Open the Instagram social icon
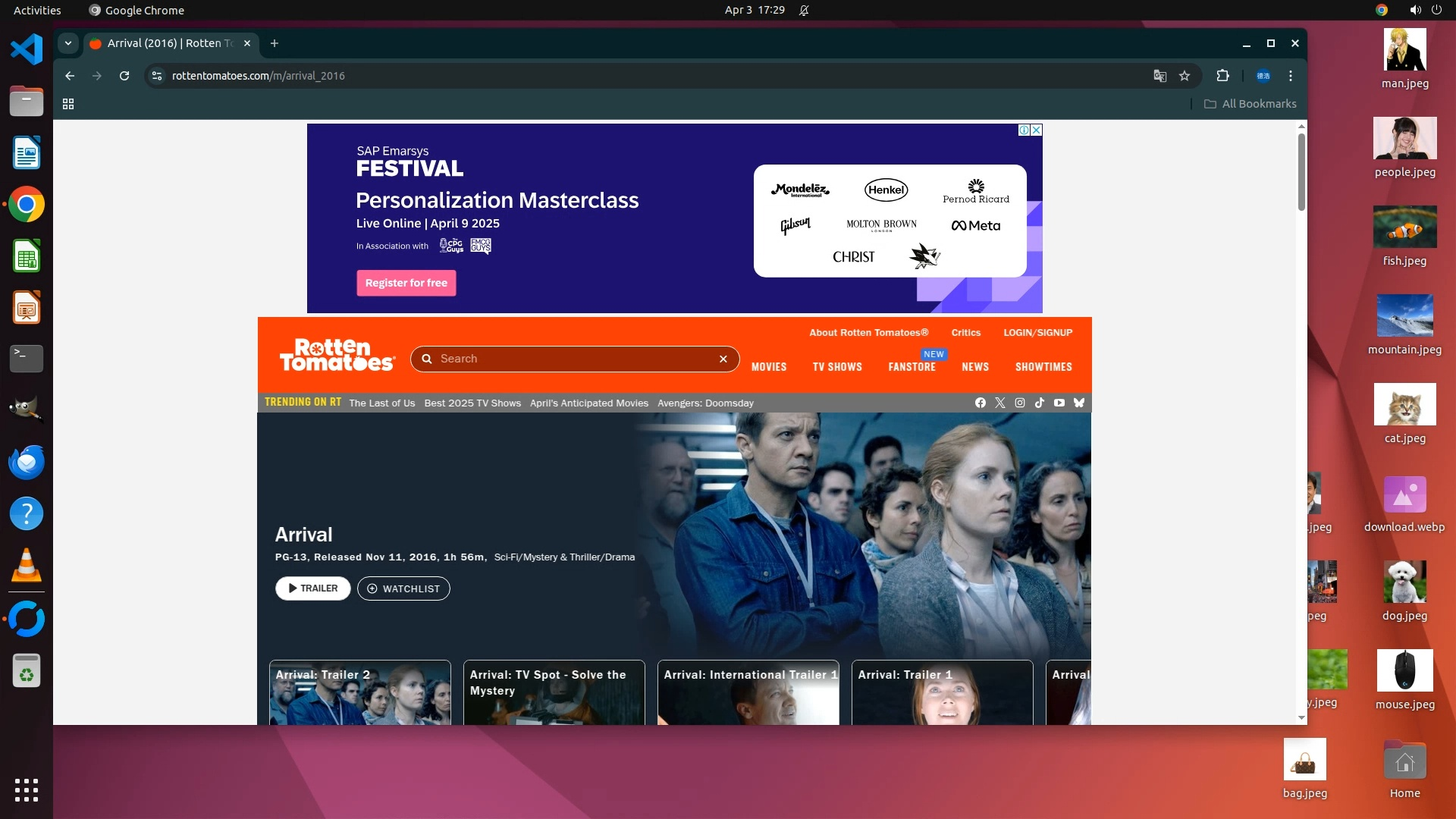The height and width of the screenshot is (819, 1456). coord(1019,403)
